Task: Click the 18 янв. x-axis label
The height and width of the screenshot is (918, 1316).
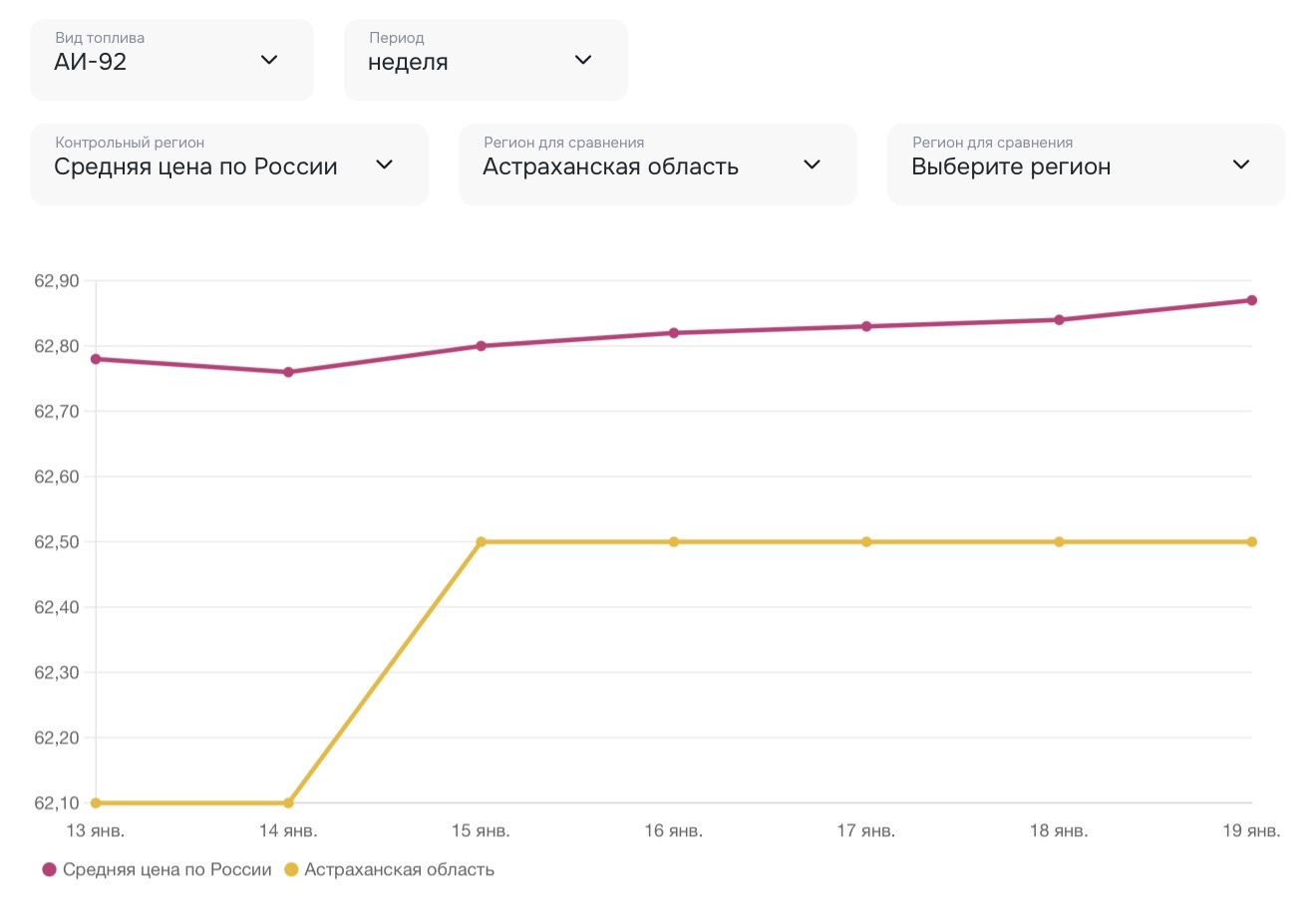Action: (x=1059, y=830)
